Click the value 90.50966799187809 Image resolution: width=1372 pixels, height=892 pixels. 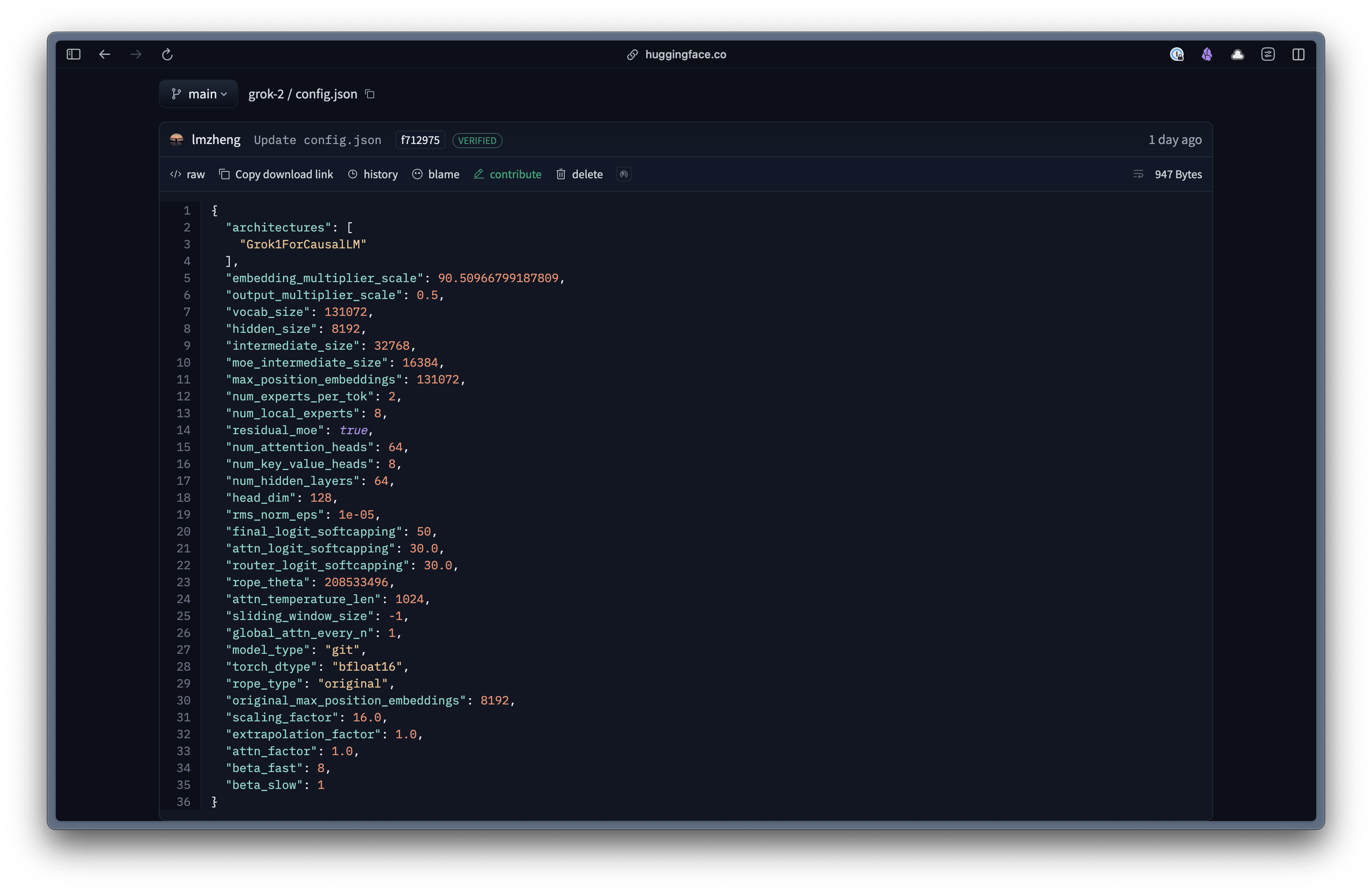tap(498, 278)
